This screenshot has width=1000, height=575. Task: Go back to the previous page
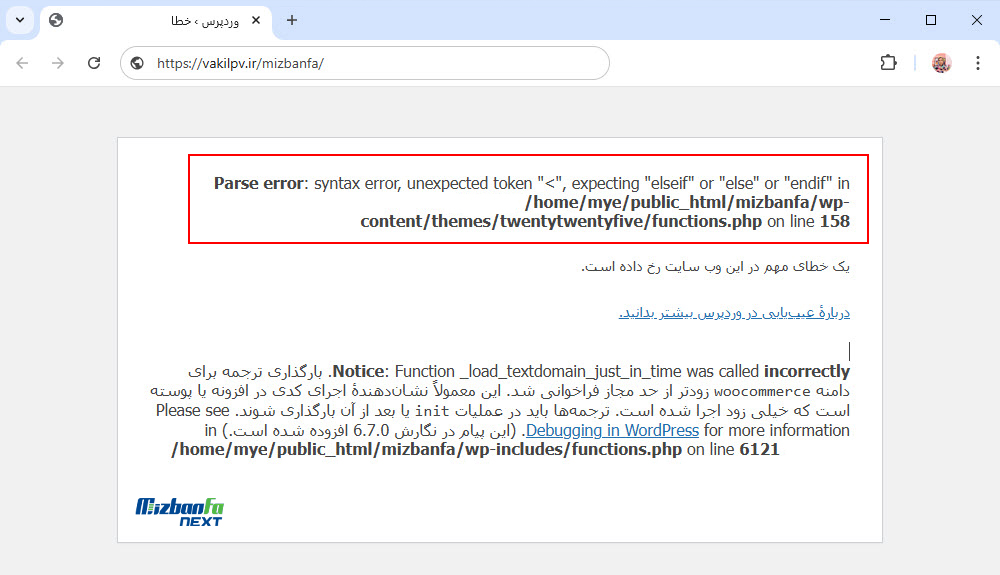click(x=22, y=63)
